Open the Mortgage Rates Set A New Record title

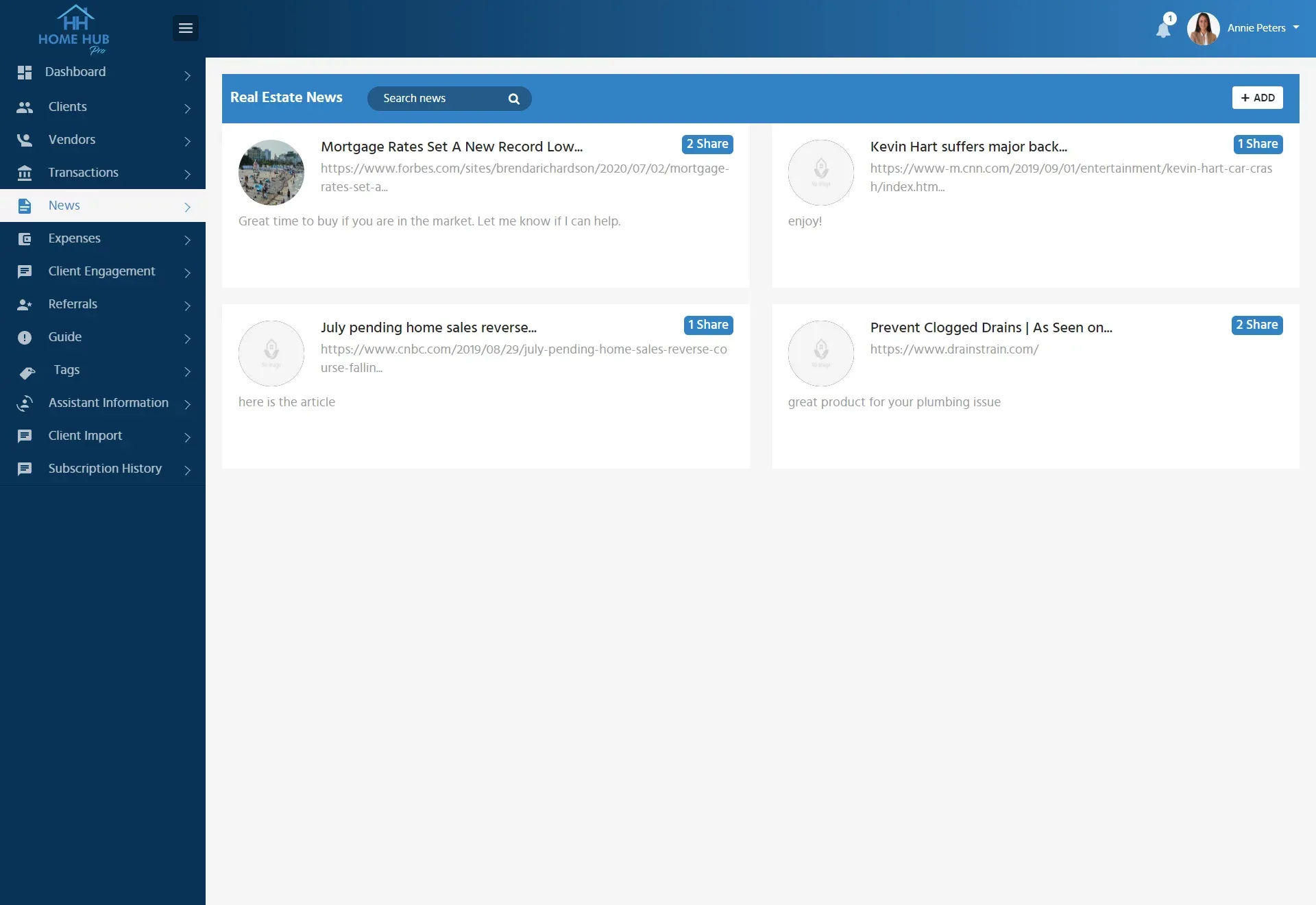(x=452, y=147)
